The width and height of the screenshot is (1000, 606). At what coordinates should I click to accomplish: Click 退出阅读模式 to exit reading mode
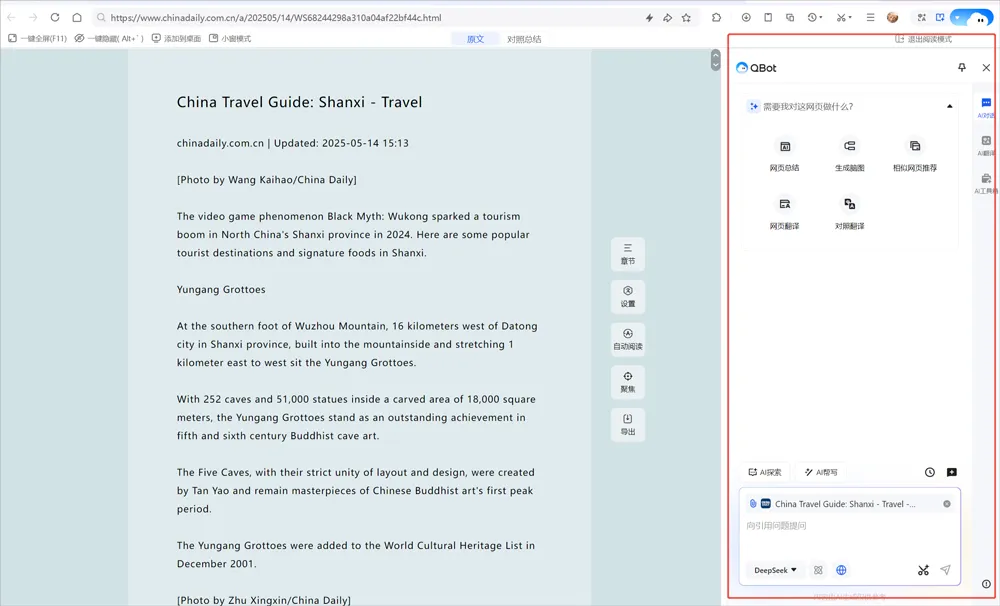coord(923,39)
